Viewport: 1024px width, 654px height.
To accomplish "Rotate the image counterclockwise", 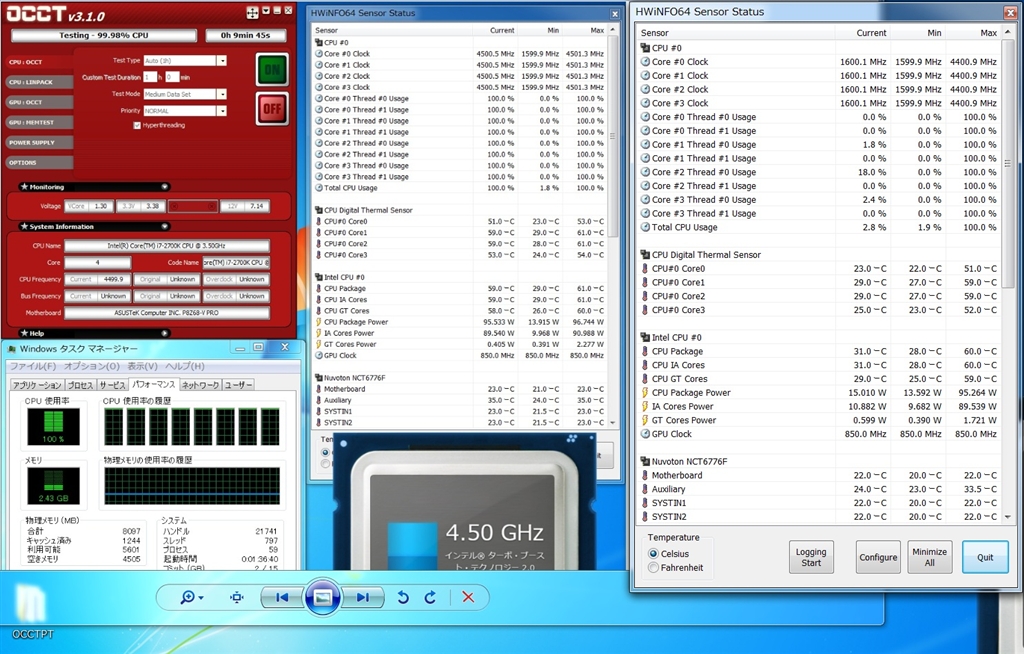I will click(403, 597).
